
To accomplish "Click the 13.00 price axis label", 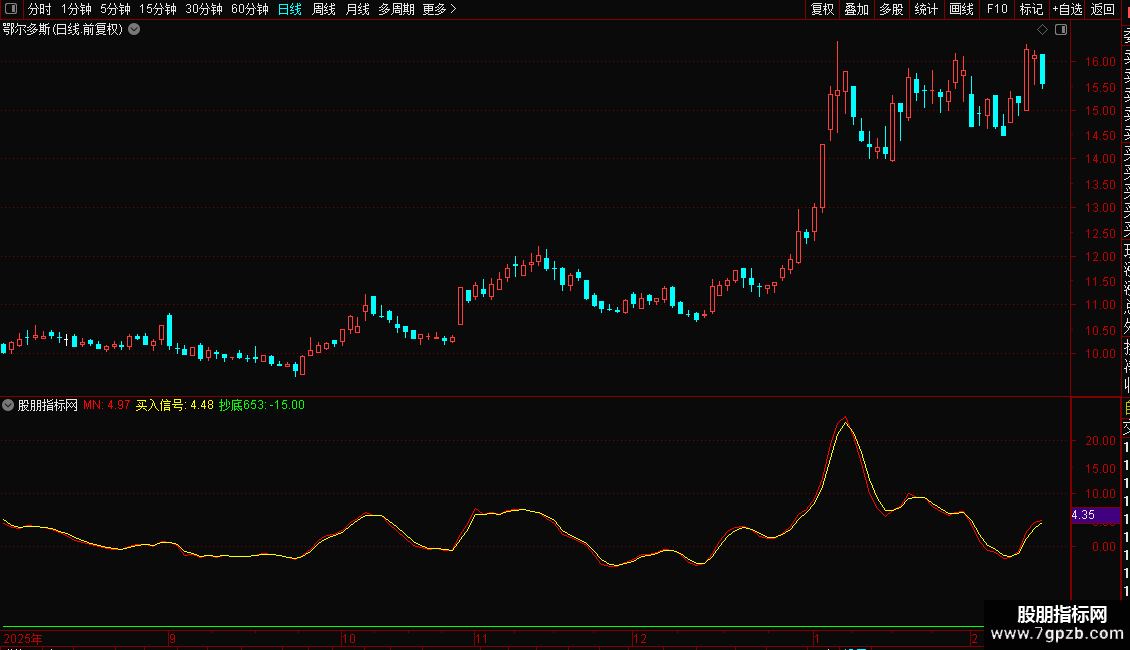I will click(1100, 208).
